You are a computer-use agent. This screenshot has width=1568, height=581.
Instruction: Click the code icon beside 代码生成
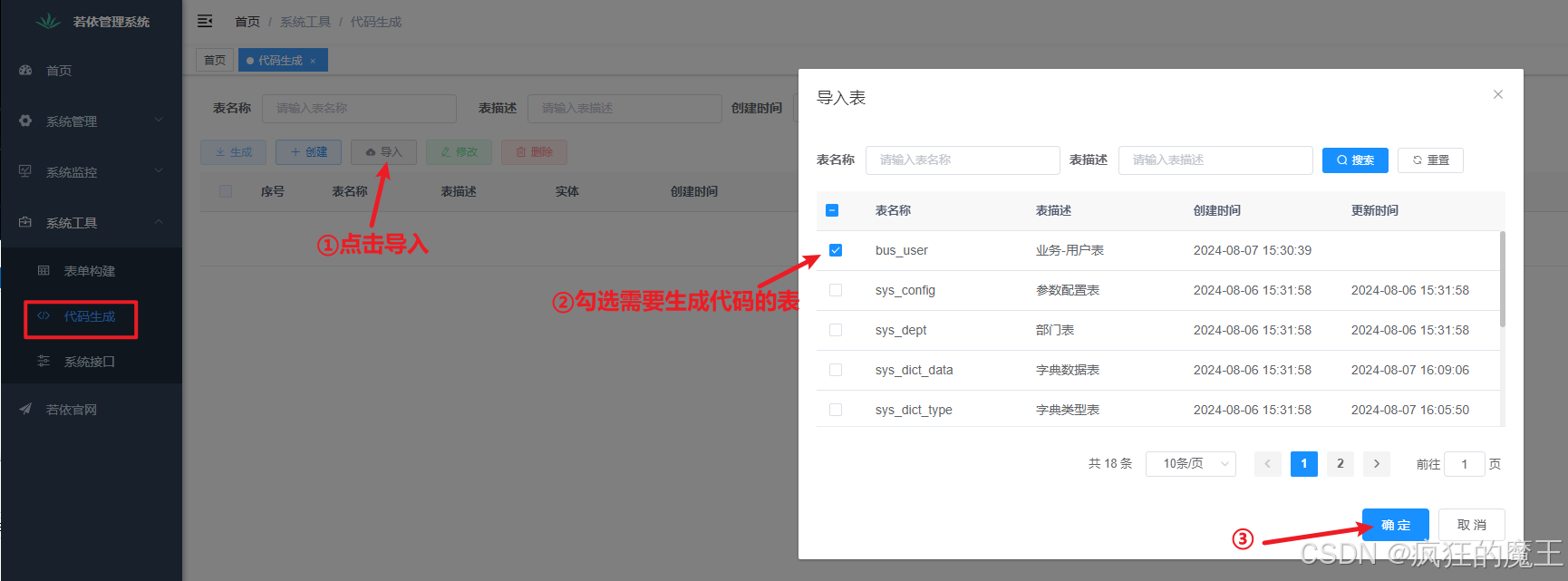pos(44,315)
